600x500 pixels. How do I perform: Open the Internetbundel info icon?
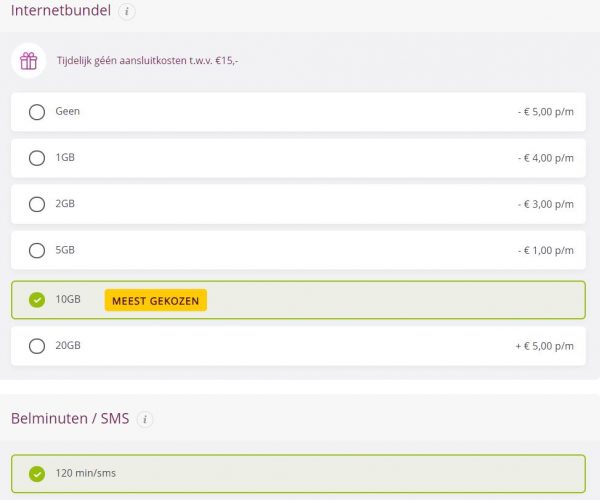pos(127,12)
